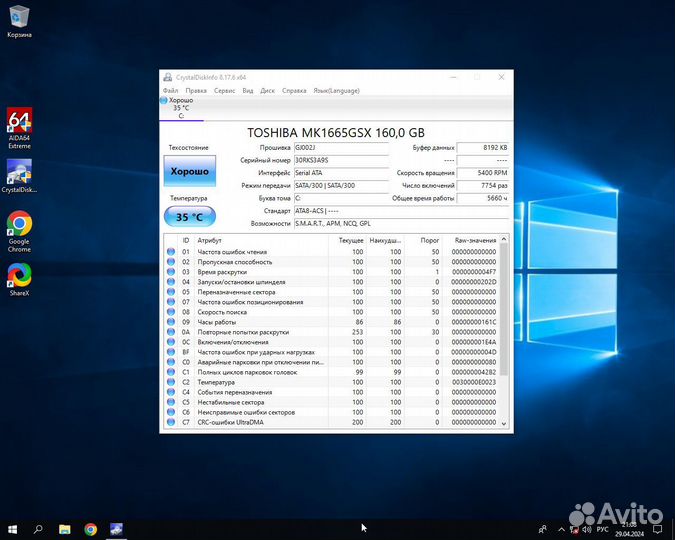
Task: Select row 0A Повторные попытки раскрутки
Action: click(x=331, y=332)
